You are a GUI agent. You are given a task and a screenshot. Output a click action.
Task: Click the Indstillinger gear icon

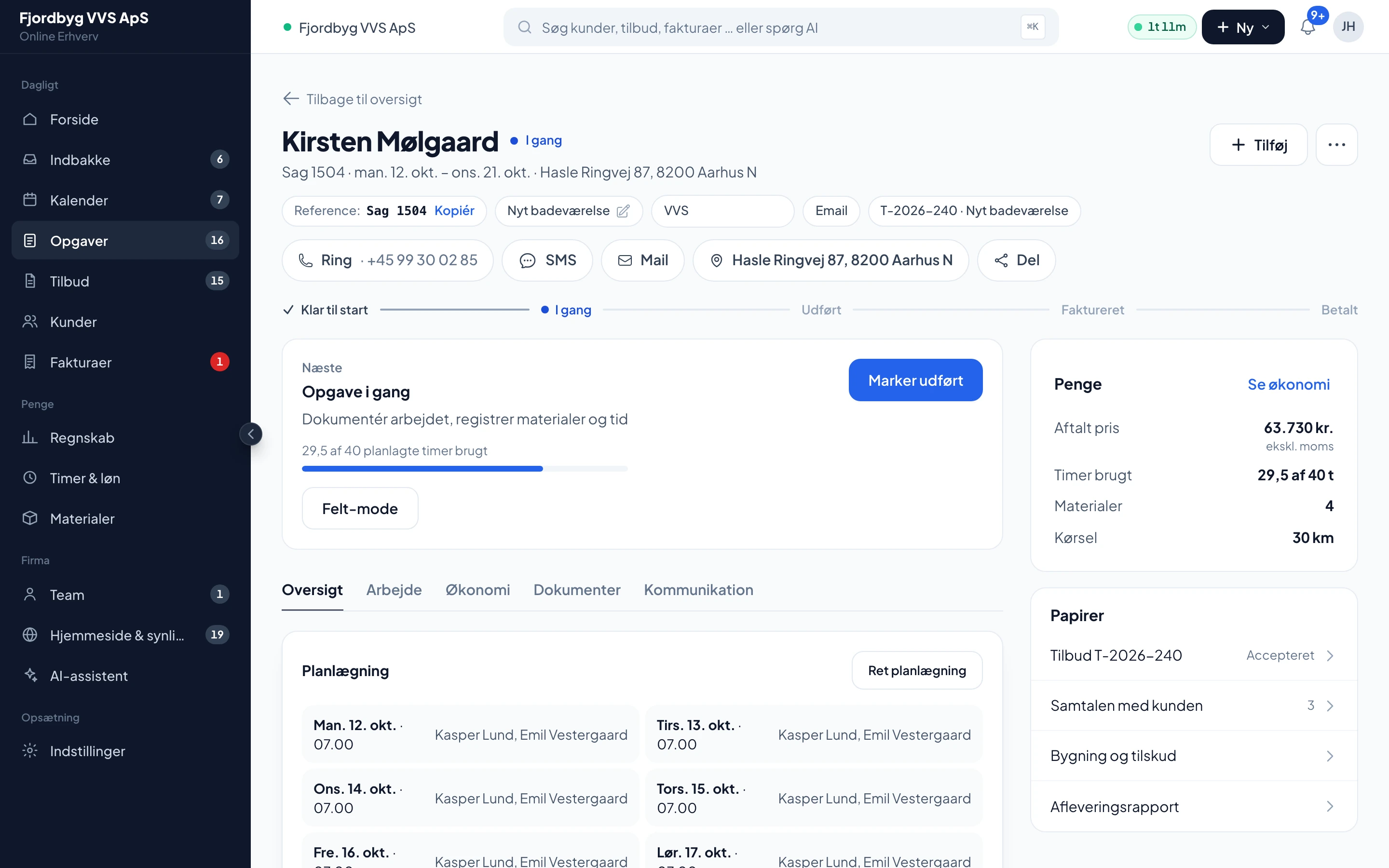point(30,751)
